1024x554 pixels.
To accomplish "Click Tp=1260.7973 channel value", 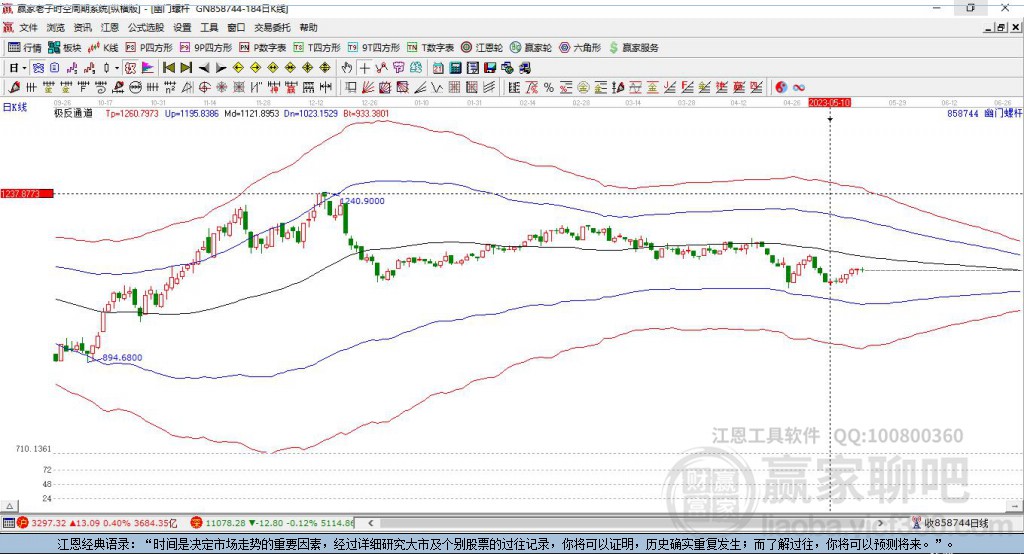I will (x=132, y=113).
